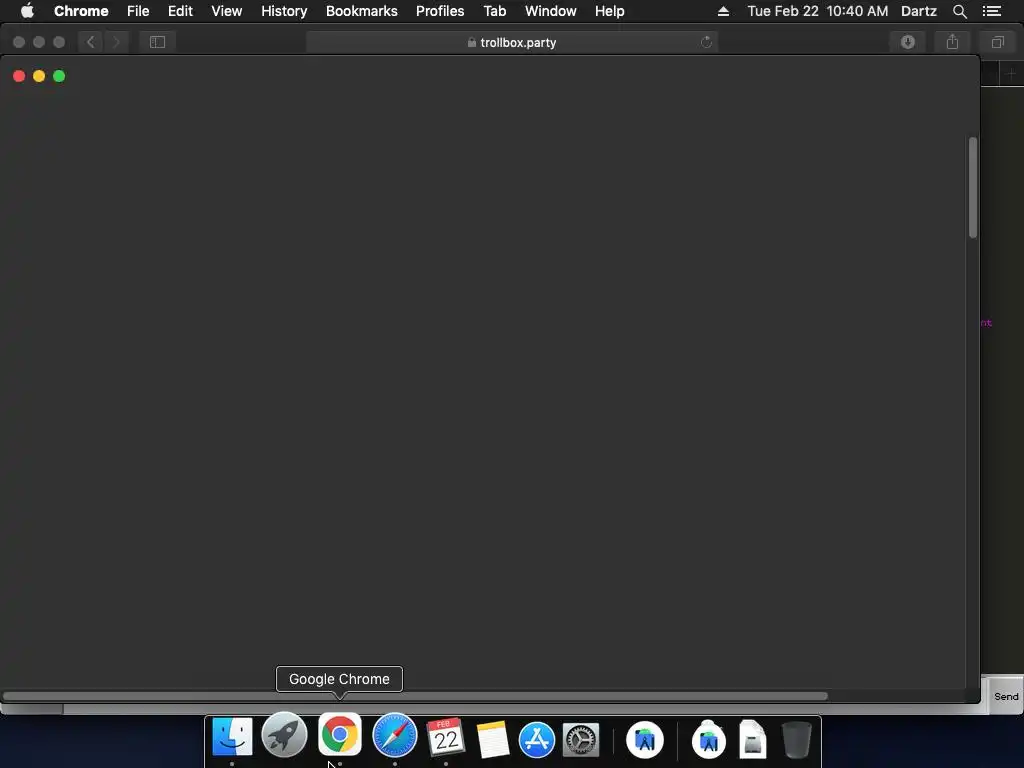This screenshot has height=768, width=1024.
Task: Go back in the Safari toolbar
Action: [91, 42]
